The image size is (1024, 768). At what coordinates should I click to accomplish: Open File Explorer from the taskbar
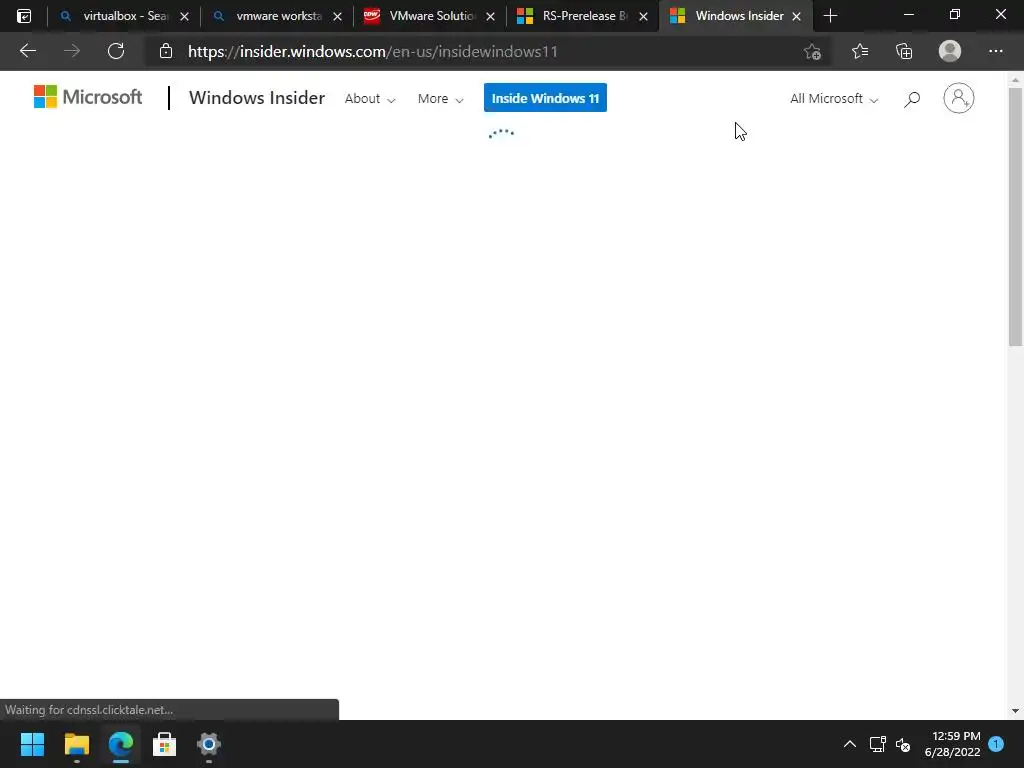tap(76, 744)
